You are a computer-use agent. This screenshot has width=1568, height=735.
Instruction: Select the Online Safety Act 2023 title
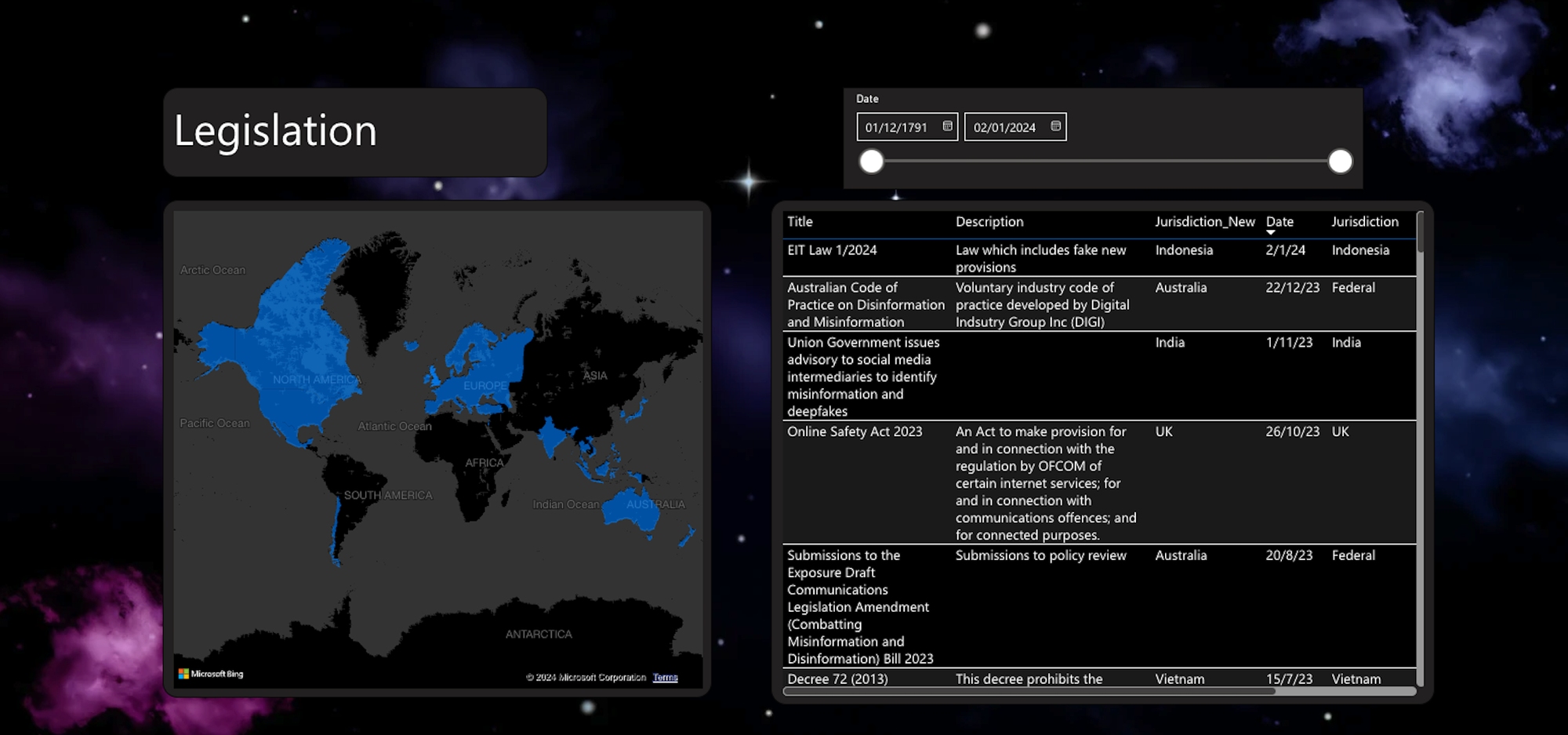click(855, 431)
